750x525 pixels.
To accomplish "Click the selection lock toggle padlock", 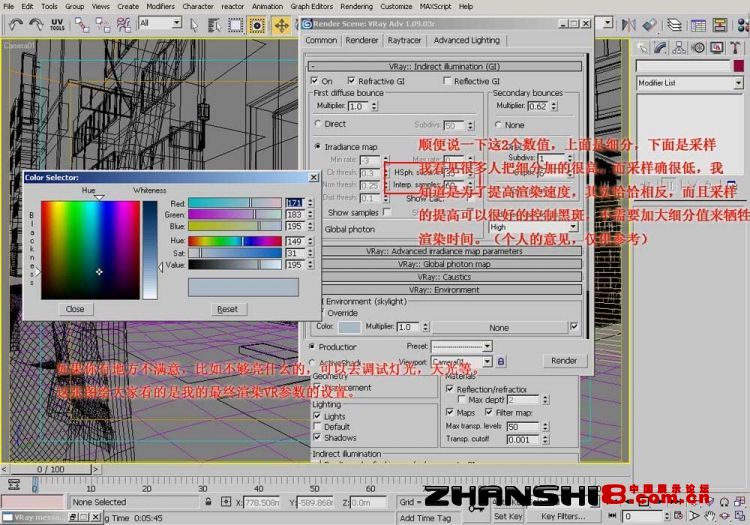I will click(x=208, y=502).
